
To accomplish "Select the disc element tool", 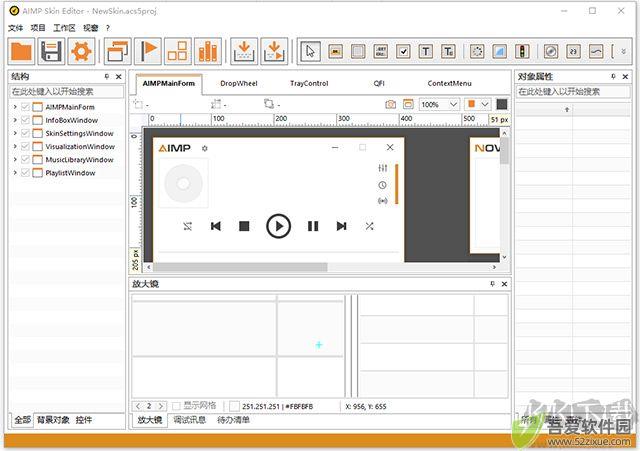I will tap(551, 51).
